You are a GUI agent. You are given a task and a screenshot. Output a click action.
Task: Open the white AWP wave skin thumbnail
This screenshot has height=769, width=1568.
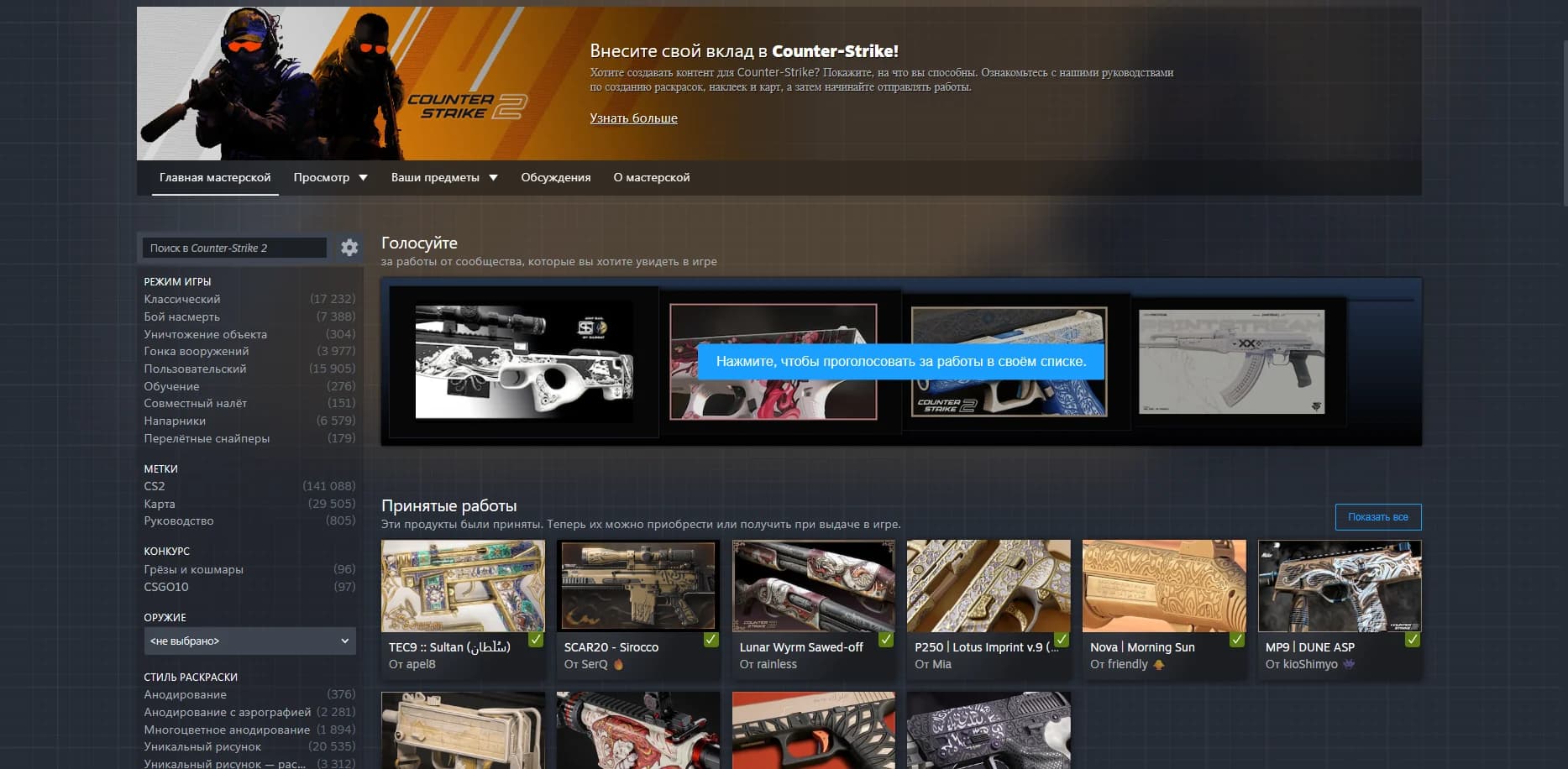(524, 362)
